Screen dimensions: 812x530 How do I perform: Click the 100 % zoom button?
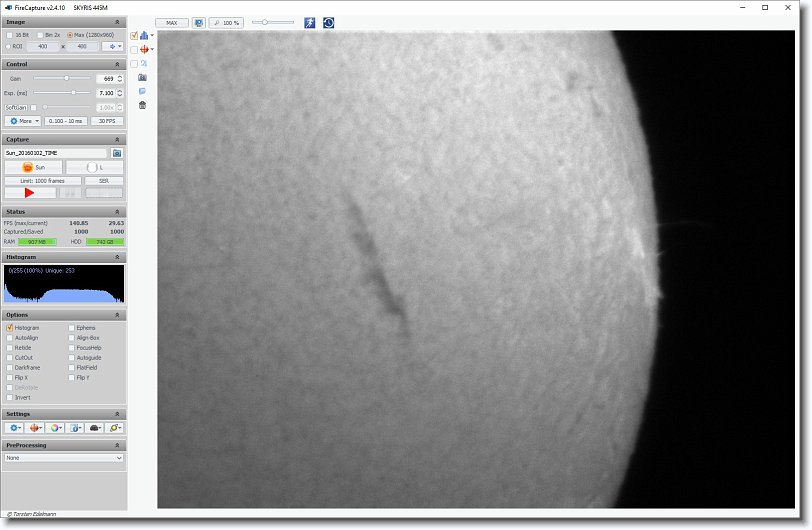pyautogui.click(x=226, y=23)
